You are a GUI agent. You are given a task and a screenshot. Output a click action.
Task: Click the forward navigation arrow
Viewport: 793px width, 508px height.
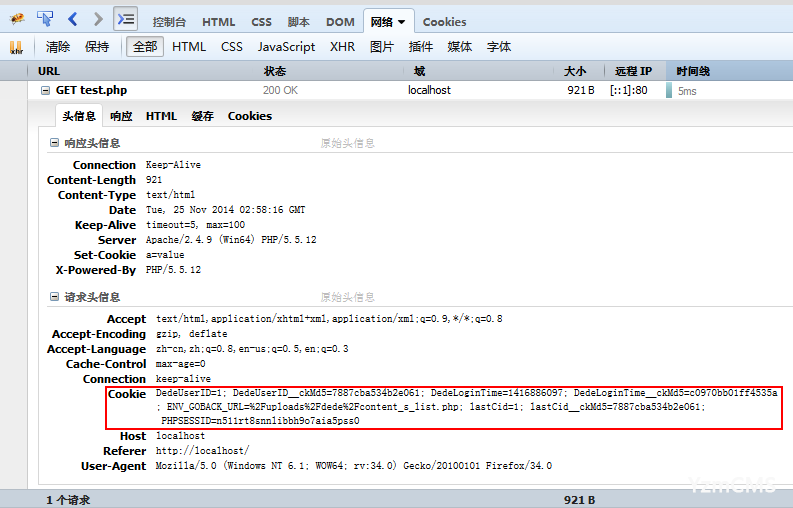(97, 19)
